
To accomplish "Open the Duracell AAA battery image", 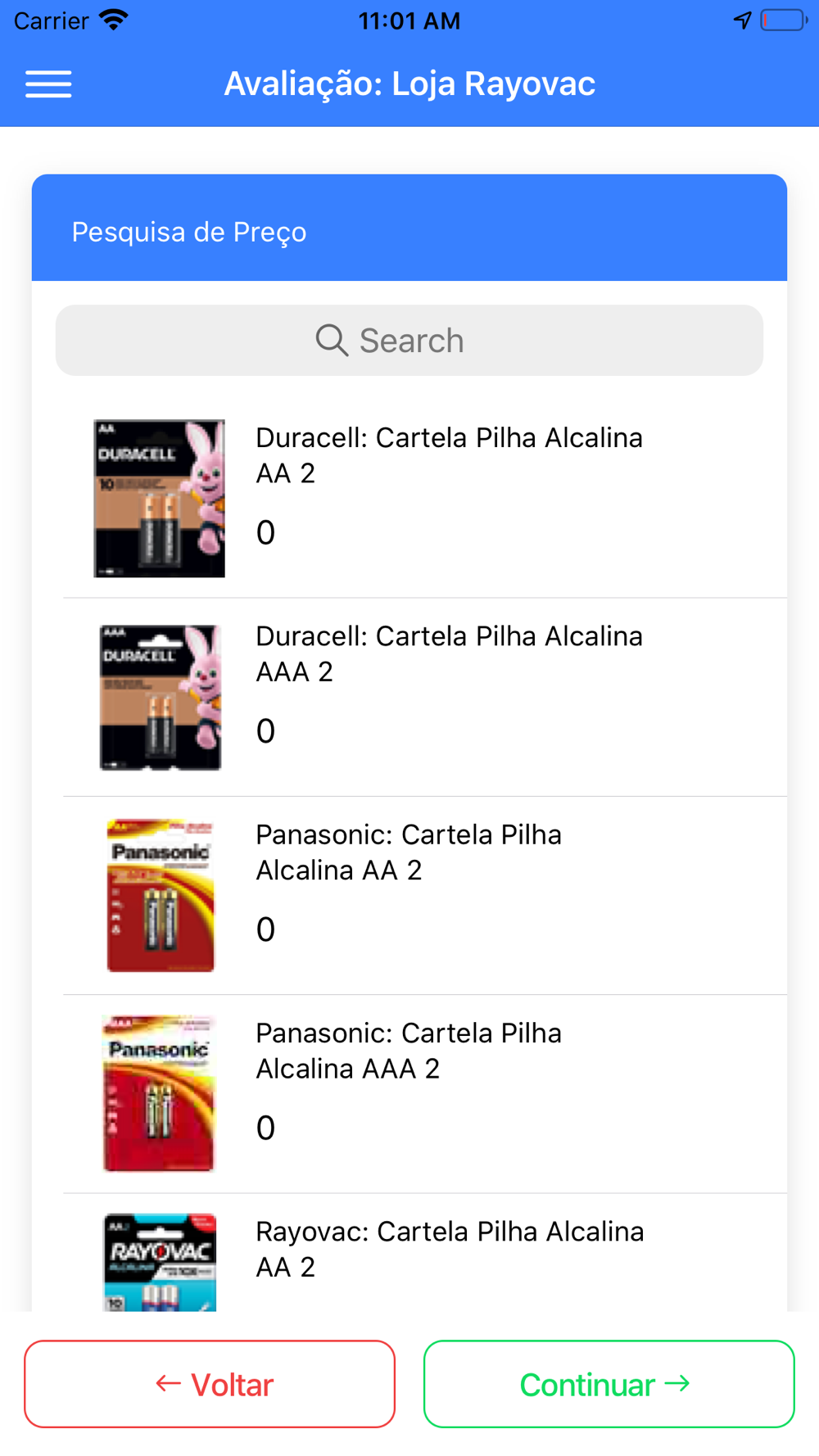I will [x=160, y=697].
